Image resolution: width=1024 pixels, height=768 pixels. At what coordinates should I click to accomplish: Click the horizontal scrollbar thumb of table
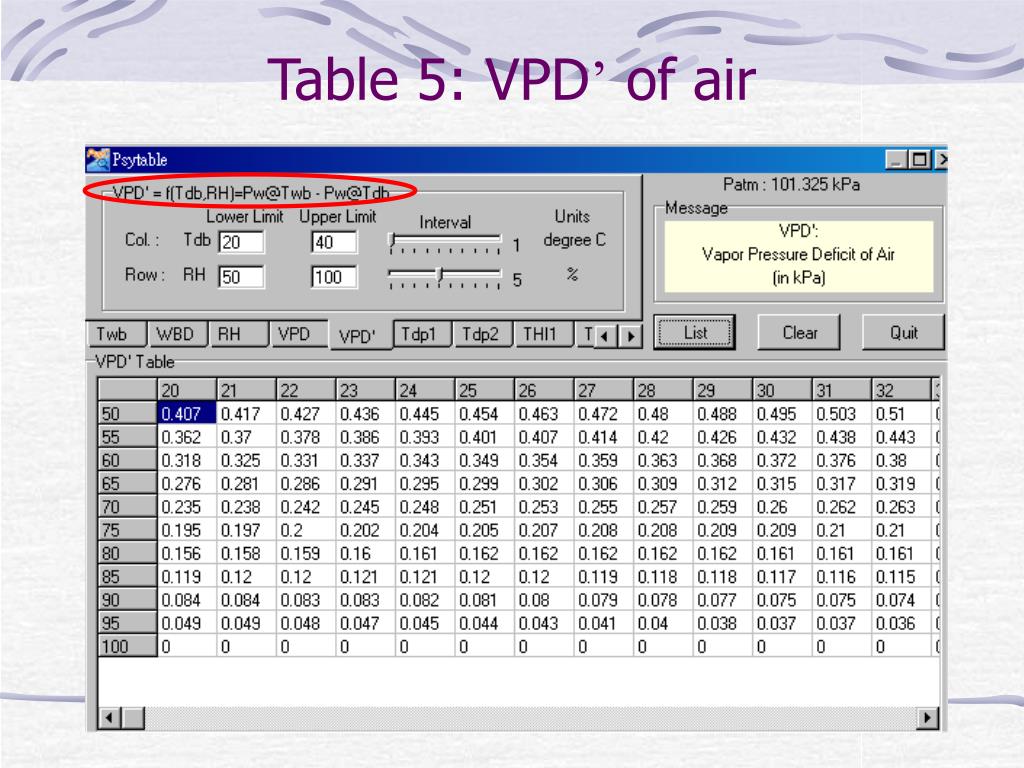pyautogui.click(x=134, y=718)
